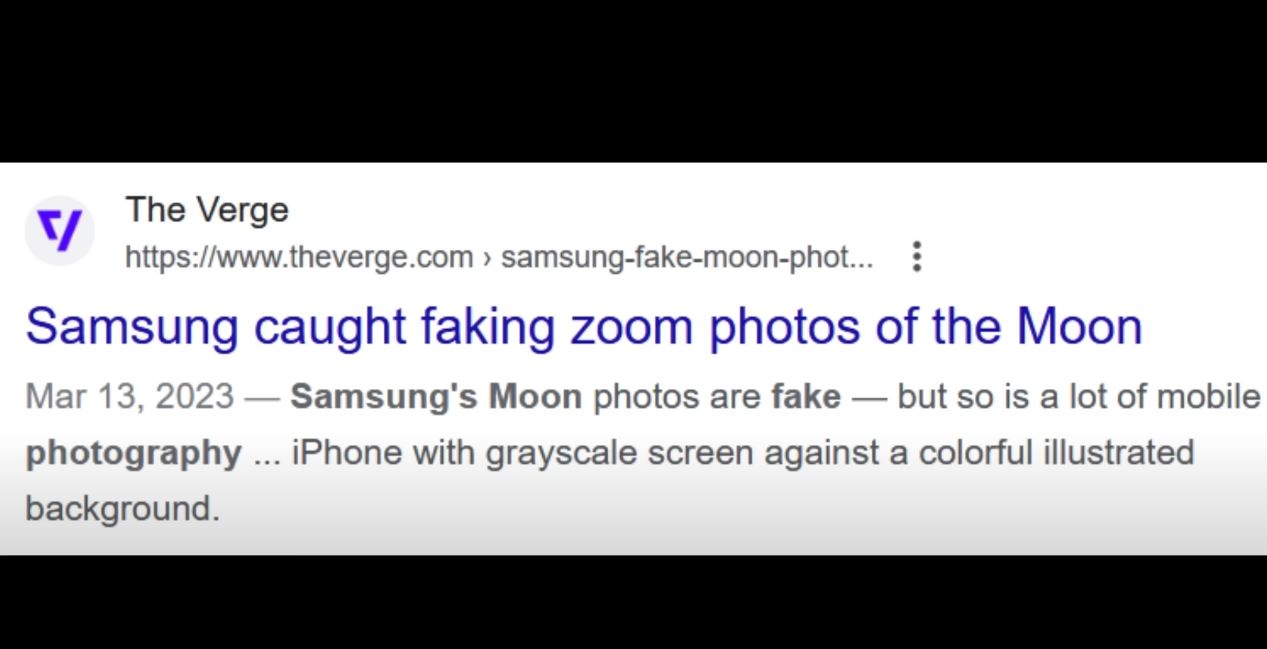Click the black bar below the search result
Screen dimensions: 1267x649
point(633,602)
